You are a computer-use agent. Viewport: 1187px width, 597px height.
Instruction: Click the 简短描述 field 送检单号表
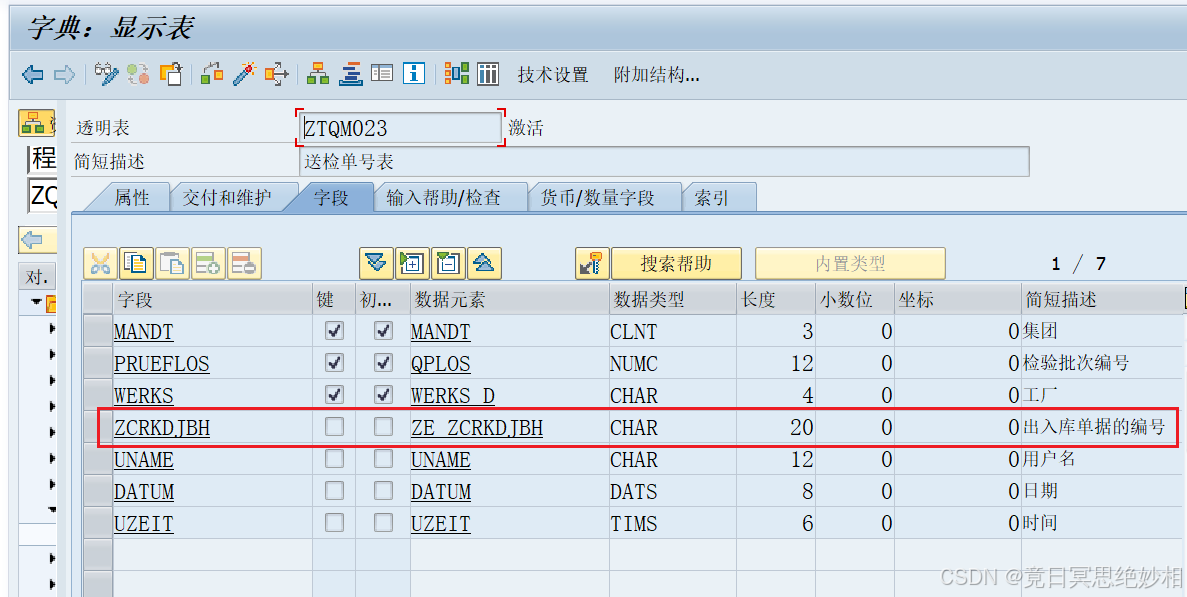pyautogui.click(x=664, y=161)
